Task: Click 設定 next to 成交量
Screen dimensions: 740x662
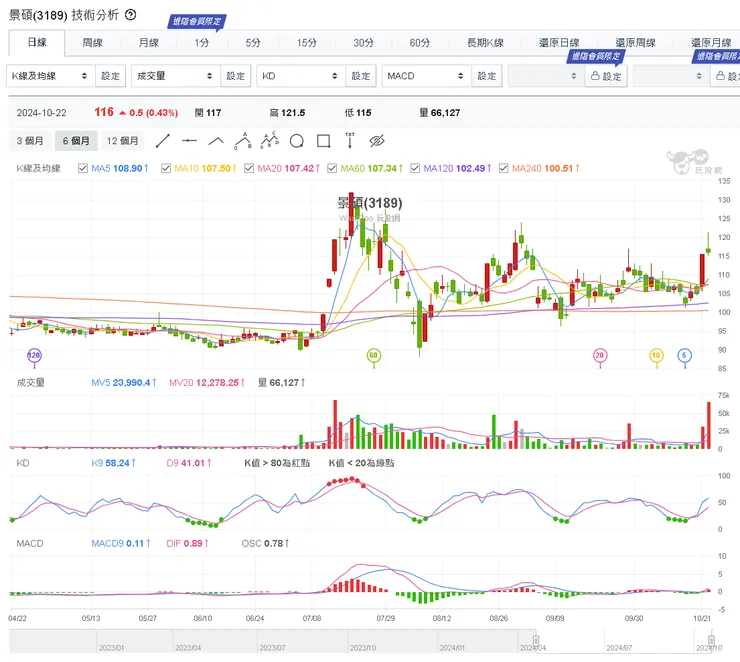Action: pyautogui.click(x=235, y=76)
